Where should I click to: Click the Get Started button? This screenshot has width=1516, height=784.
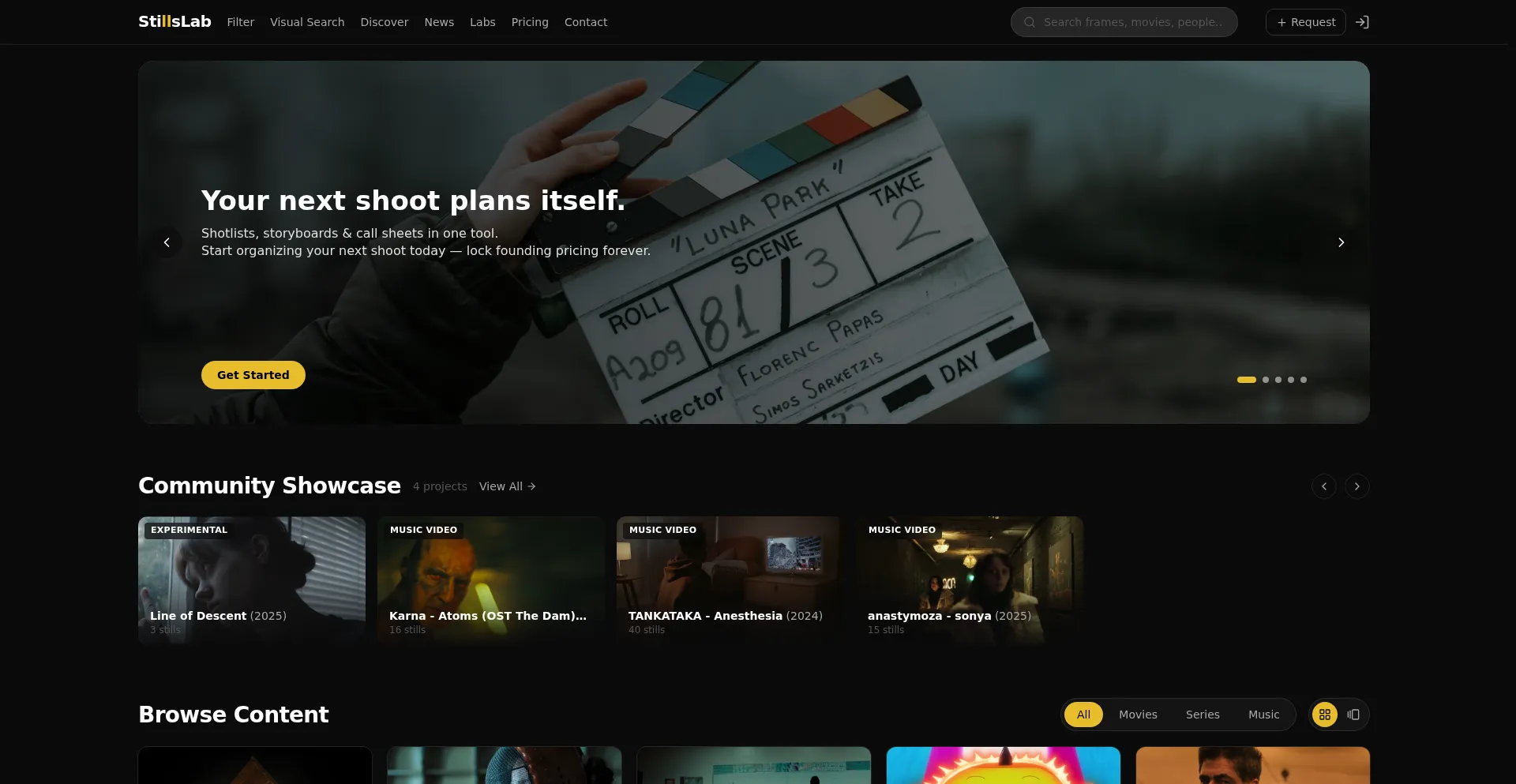click(x=253, y=375)
